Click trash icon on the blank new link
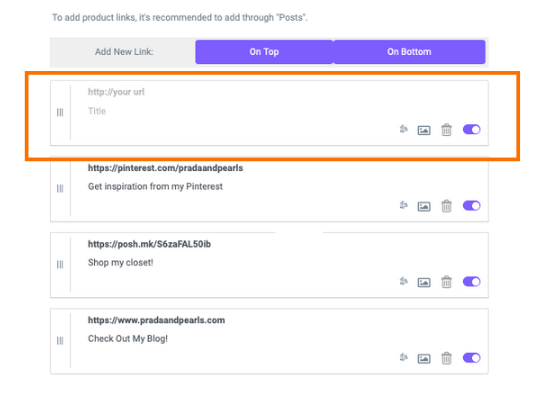 click(x=446, y=130)
